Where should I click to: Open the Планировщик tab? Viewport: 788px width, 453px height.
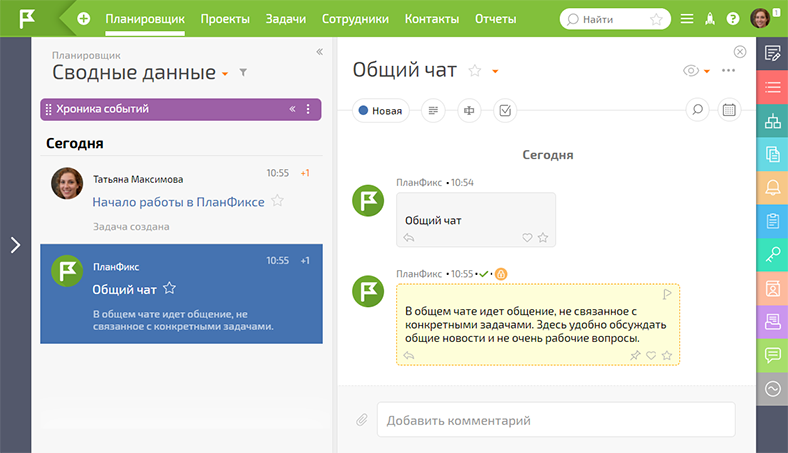coord(145,19)
